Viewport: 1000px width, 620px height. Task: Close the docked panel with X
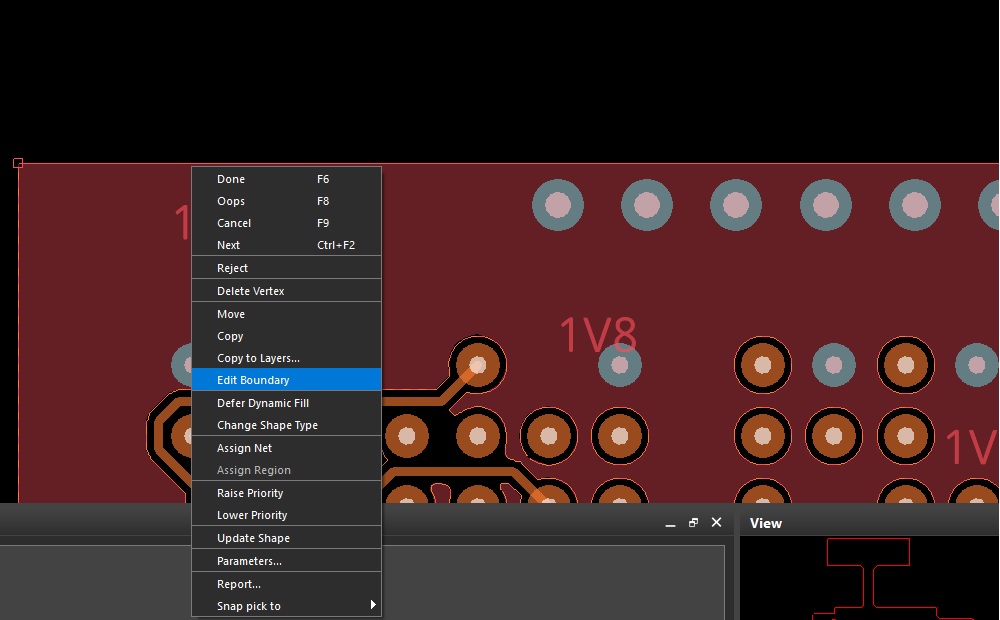pos(716,523)
